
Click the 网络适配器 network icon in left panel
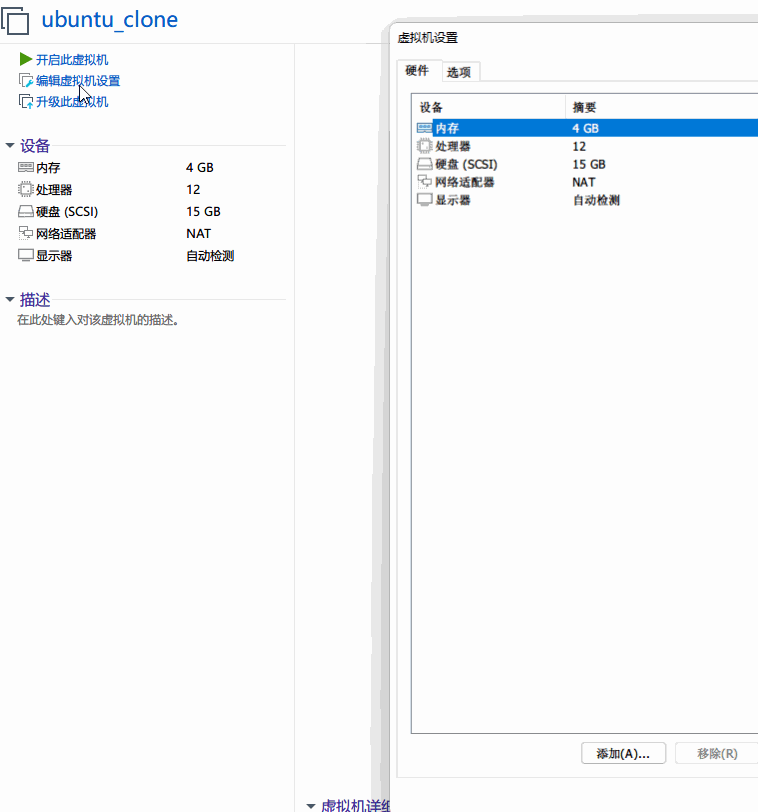pyautogui.click(x=26, y=233)
